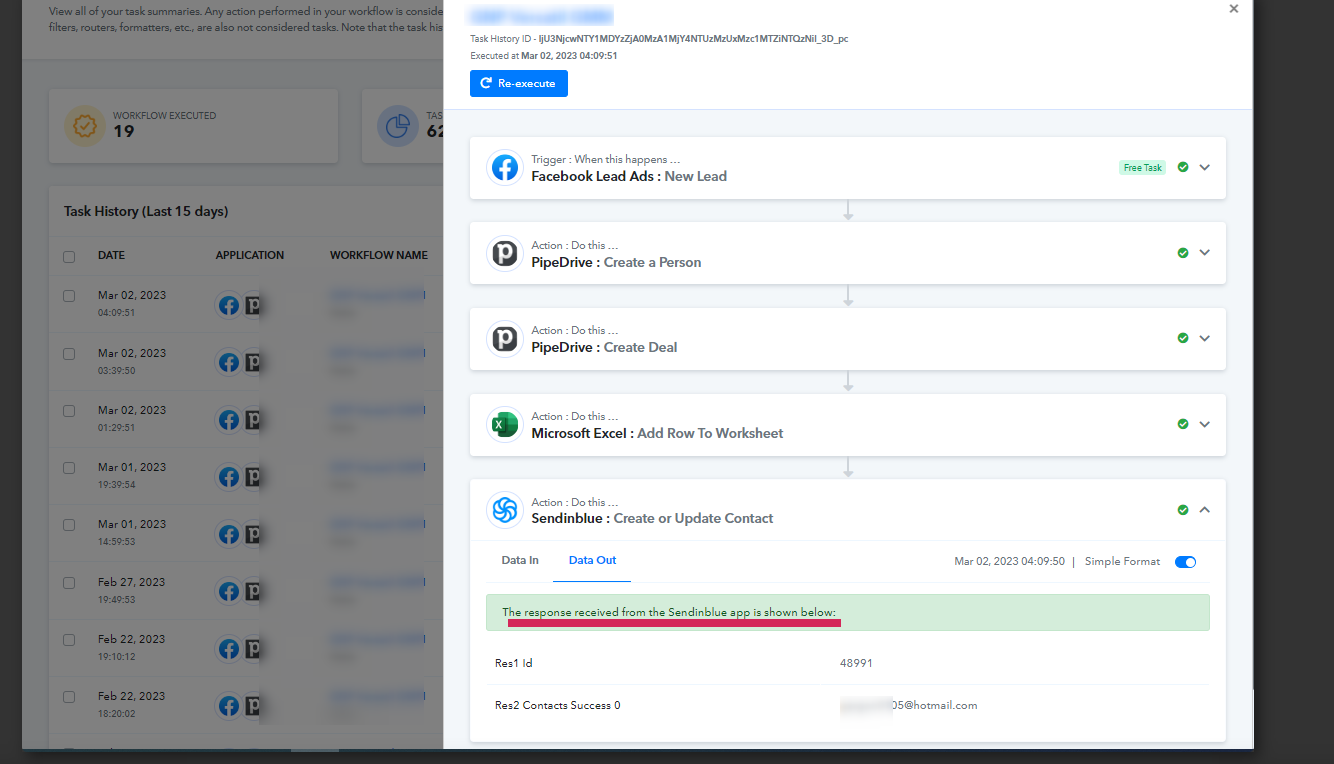Click the APPLICATION column header

250,256
